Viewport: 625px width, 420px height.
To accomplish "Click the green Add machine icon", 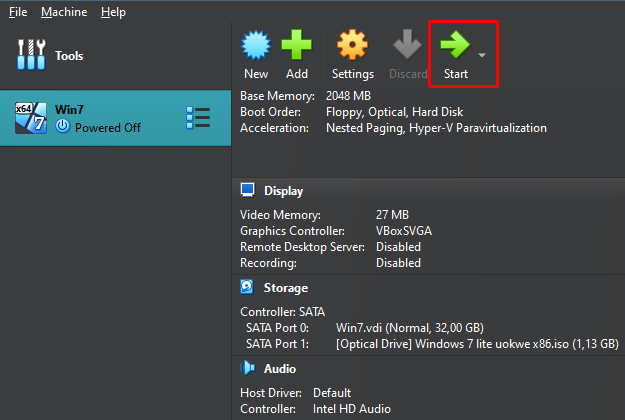I will (297, 45).
